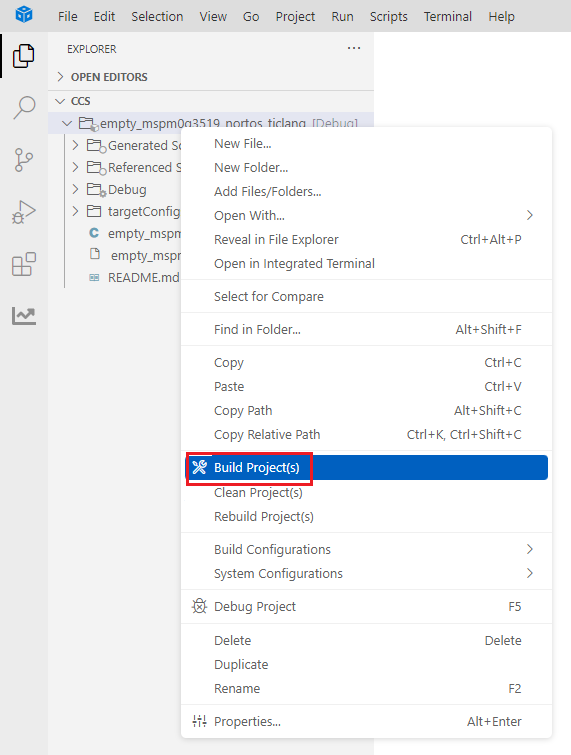This screenshot has height=755, width=571.
Task: Open the Open With submenu arrow
Action: point(530,215)
